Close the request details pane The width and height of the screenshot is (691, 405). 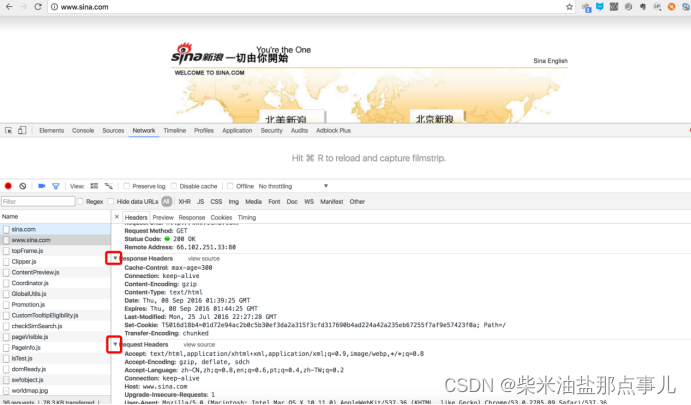[117, 217]
